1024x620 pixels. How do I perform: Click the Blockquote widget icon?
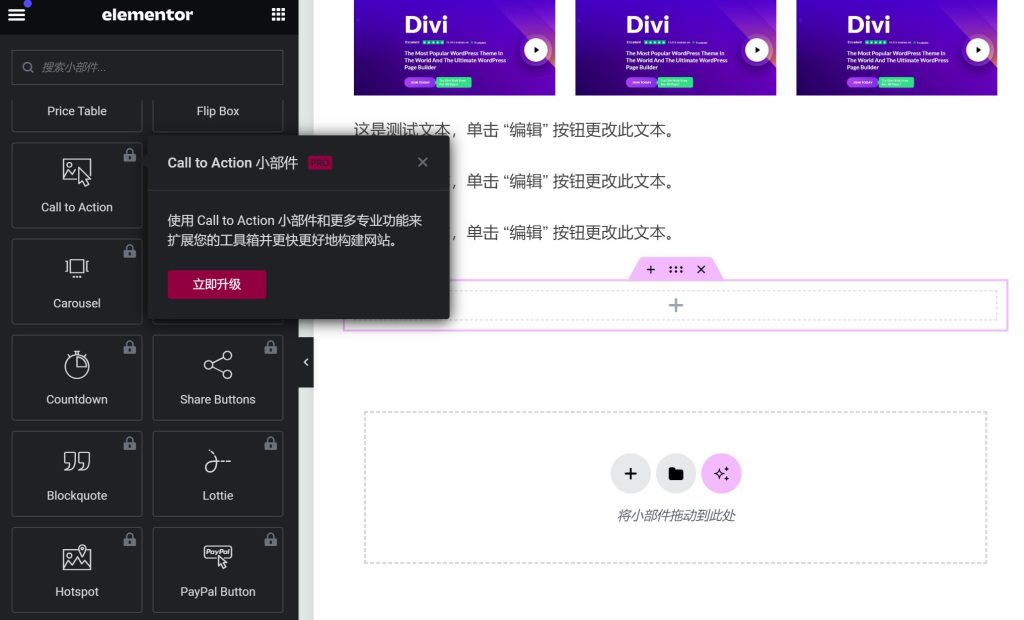tap(76, 461)
